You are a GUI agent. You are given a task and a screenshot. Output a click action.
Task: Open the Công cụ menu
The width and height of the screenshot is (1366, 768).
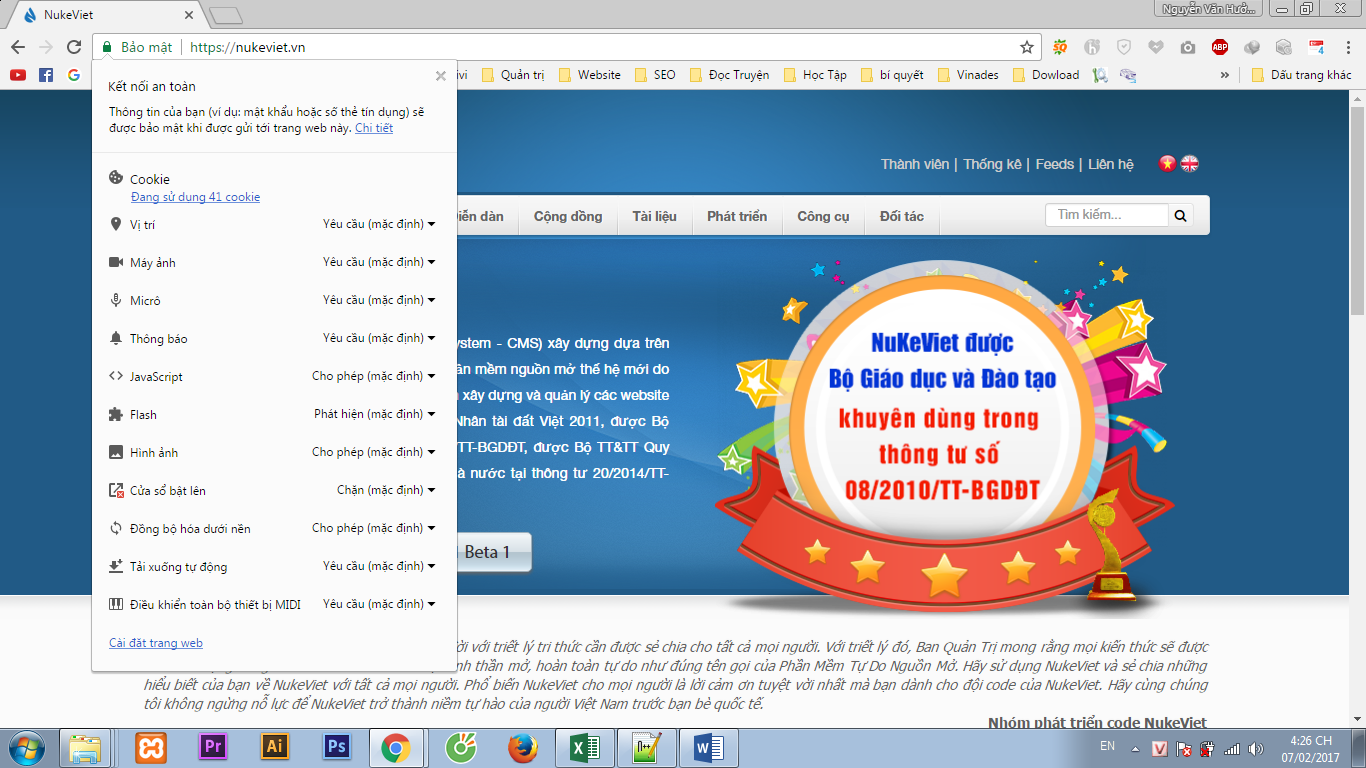coord(823,216)
